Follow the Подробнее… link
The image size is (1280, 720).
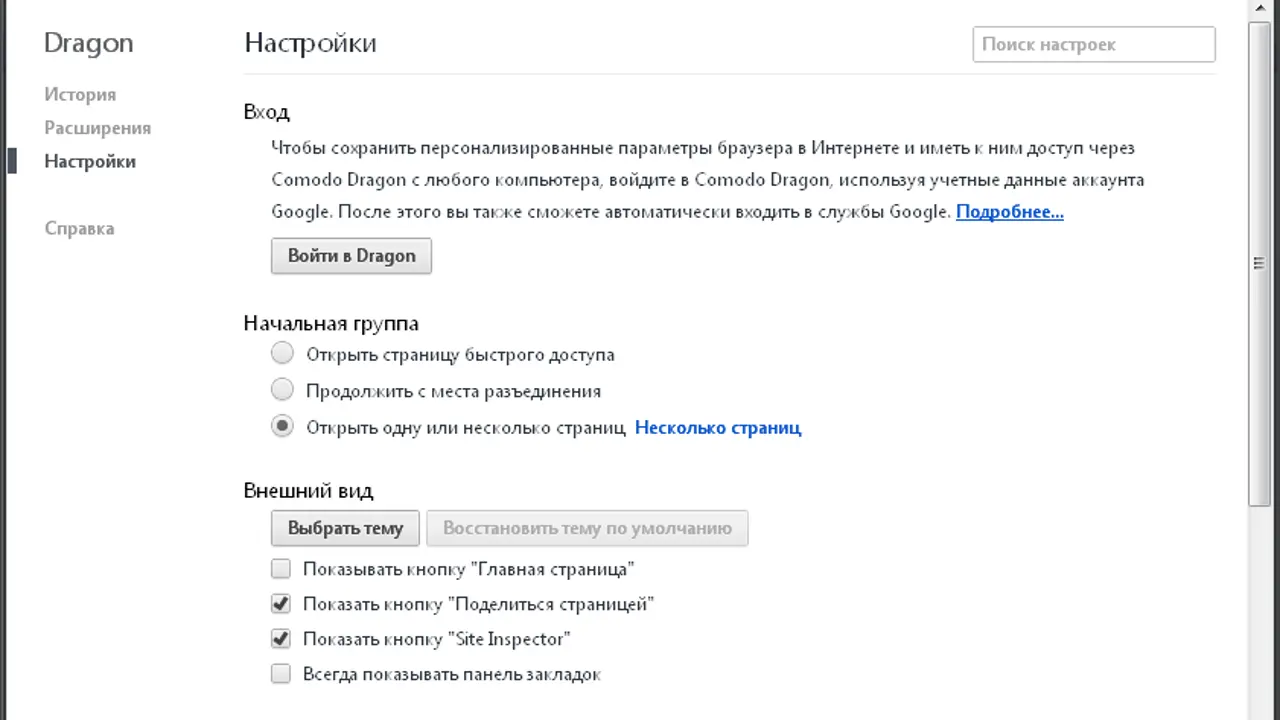pos(1009,212)
